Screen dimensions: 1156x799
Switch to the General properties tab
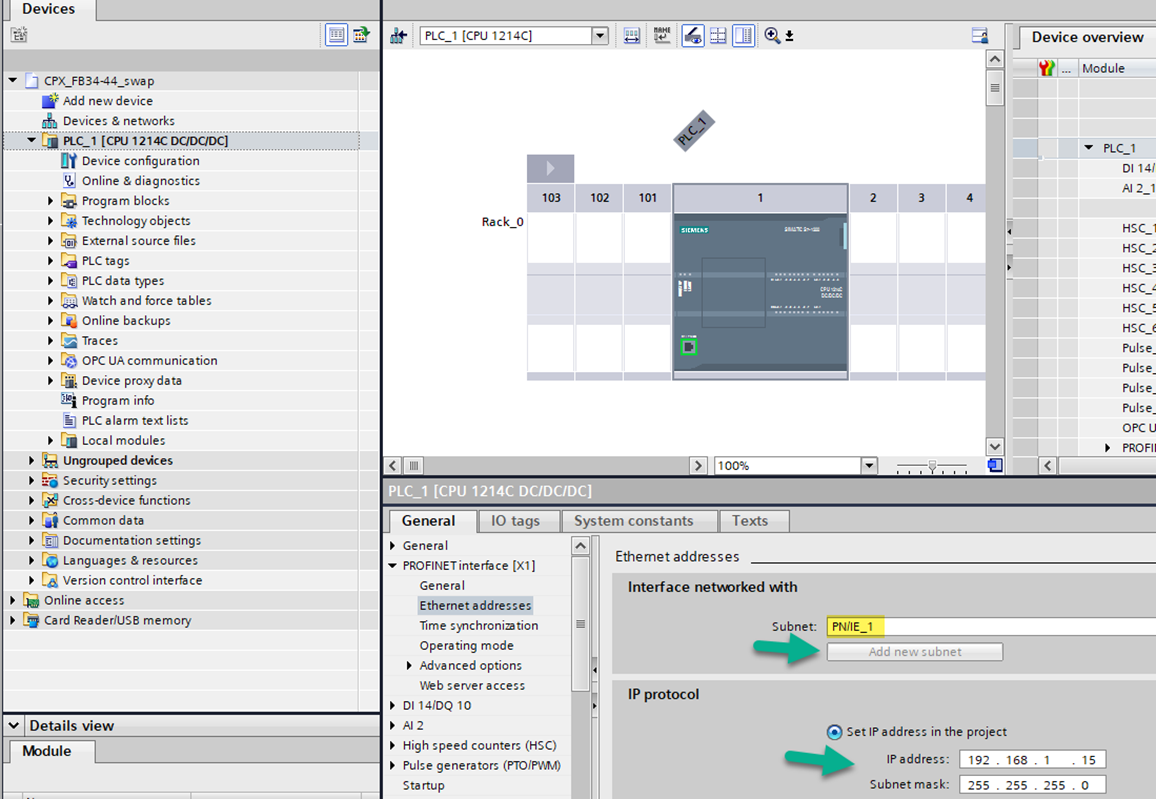pos(428,520)
